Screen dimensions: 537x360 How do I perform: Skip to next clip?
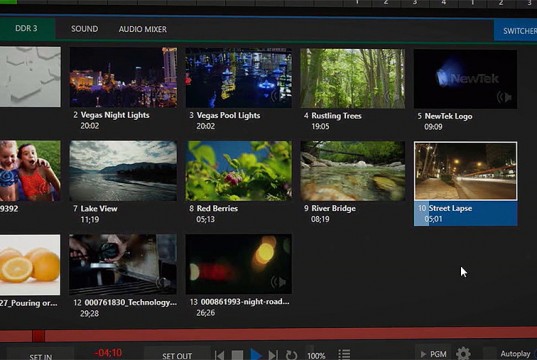coord(273,355)
